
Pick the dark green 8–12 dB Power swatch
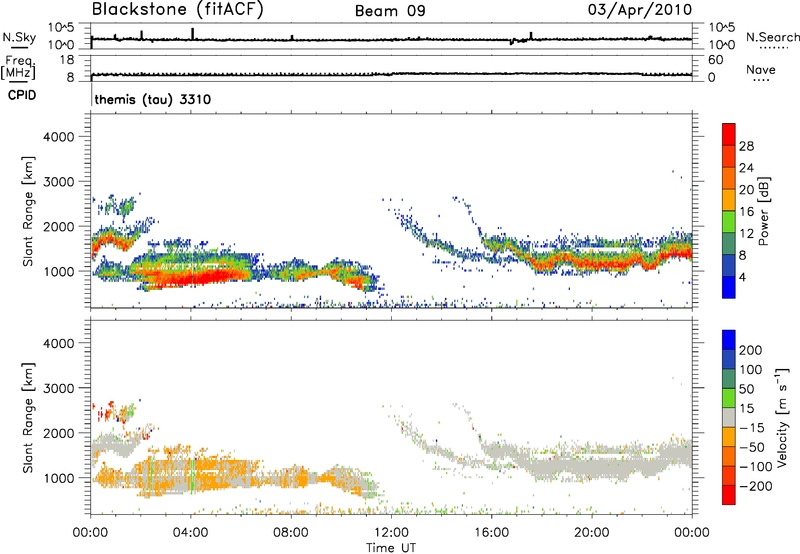pos(729,244)
